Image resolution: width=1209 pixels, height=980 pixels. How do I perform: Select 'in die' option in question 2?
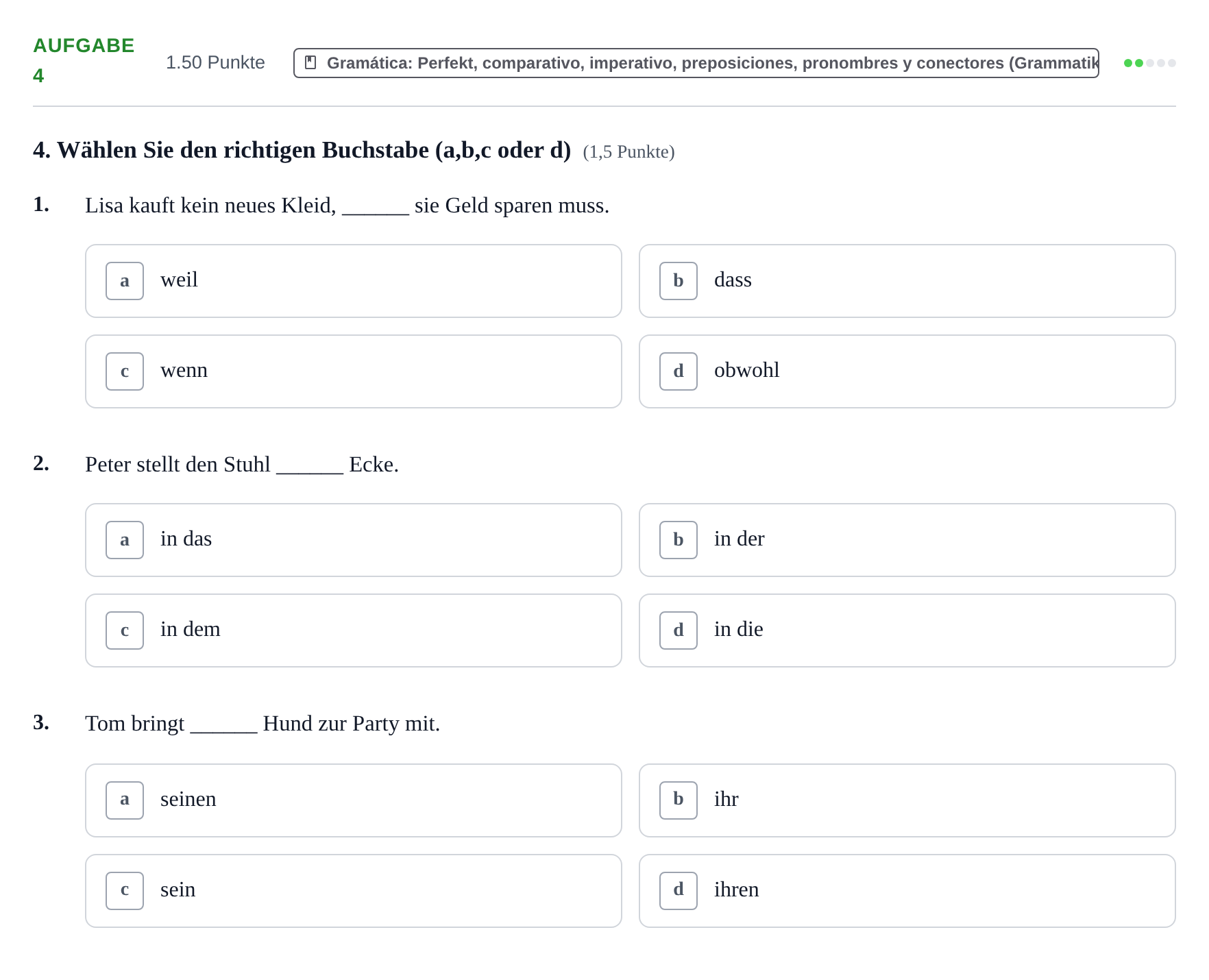[x=907, y=630]
